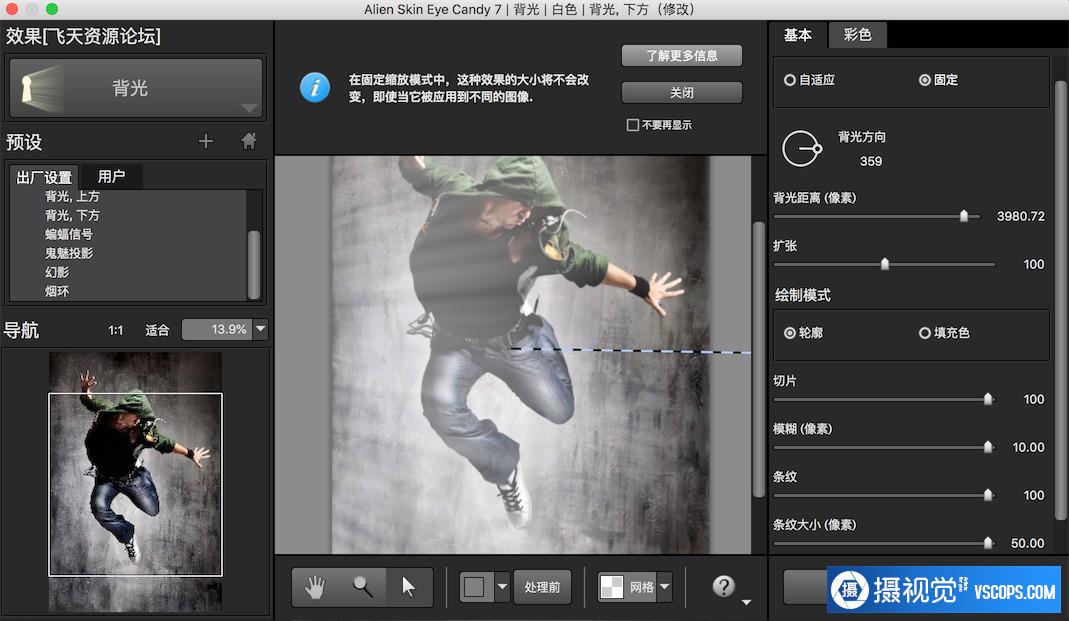This screenshot has width=1069, height=621.
Task: Click the backlight keyhole effect icon
Action: click(40, 88)
